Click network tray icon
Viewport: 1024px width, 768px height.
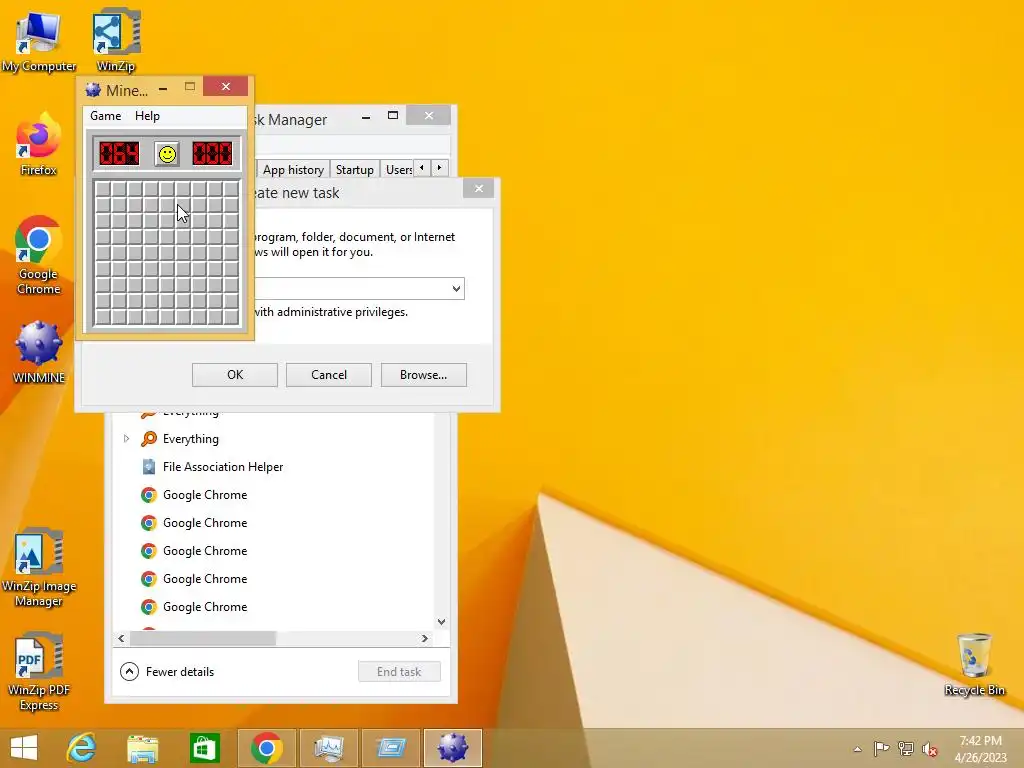pos(906,749)
